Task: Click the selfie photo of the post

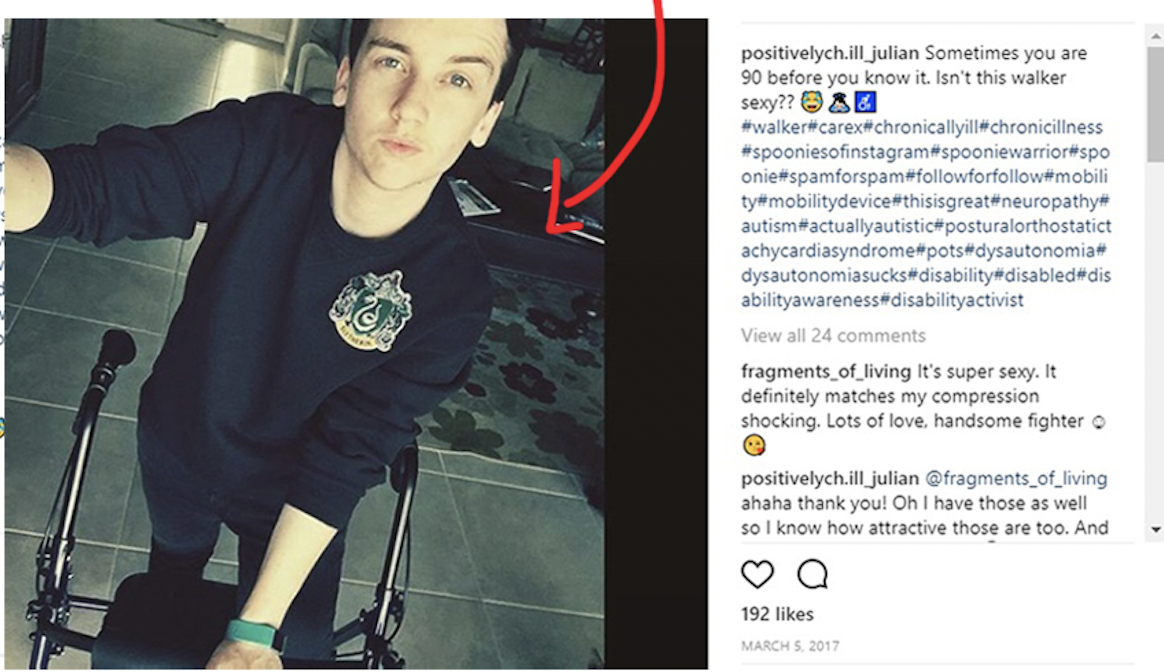Action: [x=304, y=344]
